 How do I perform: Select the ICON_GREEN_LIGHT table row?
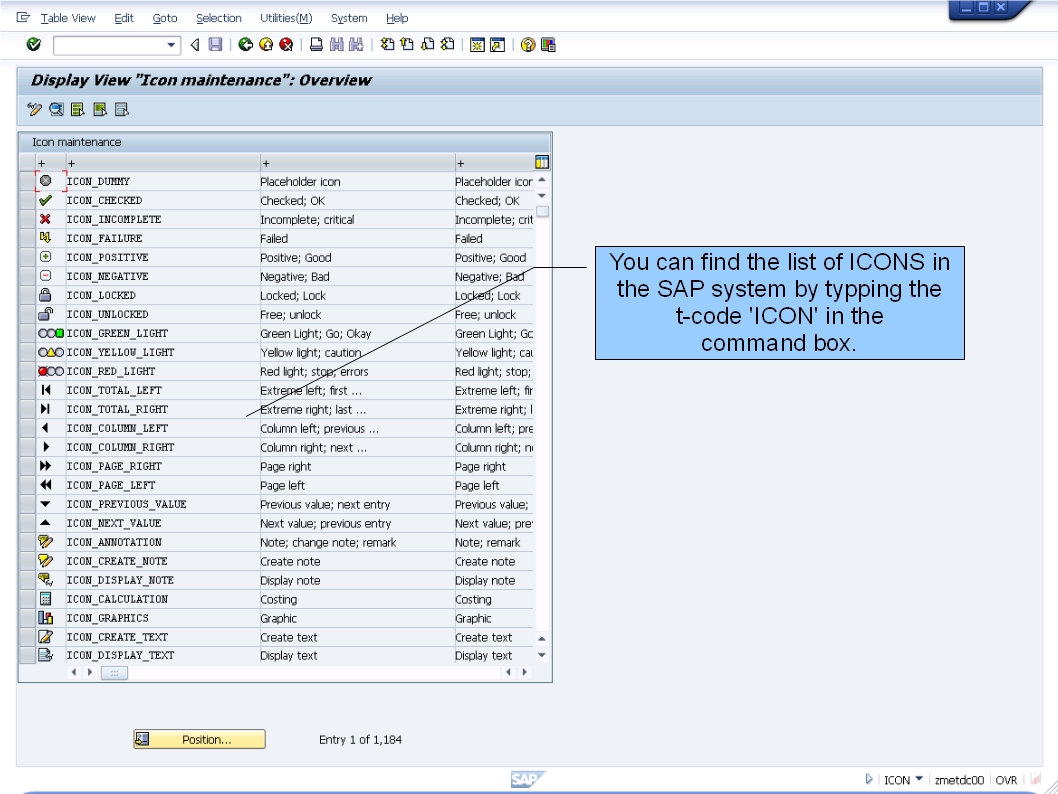pyautogui.click(x=120, y=333)
